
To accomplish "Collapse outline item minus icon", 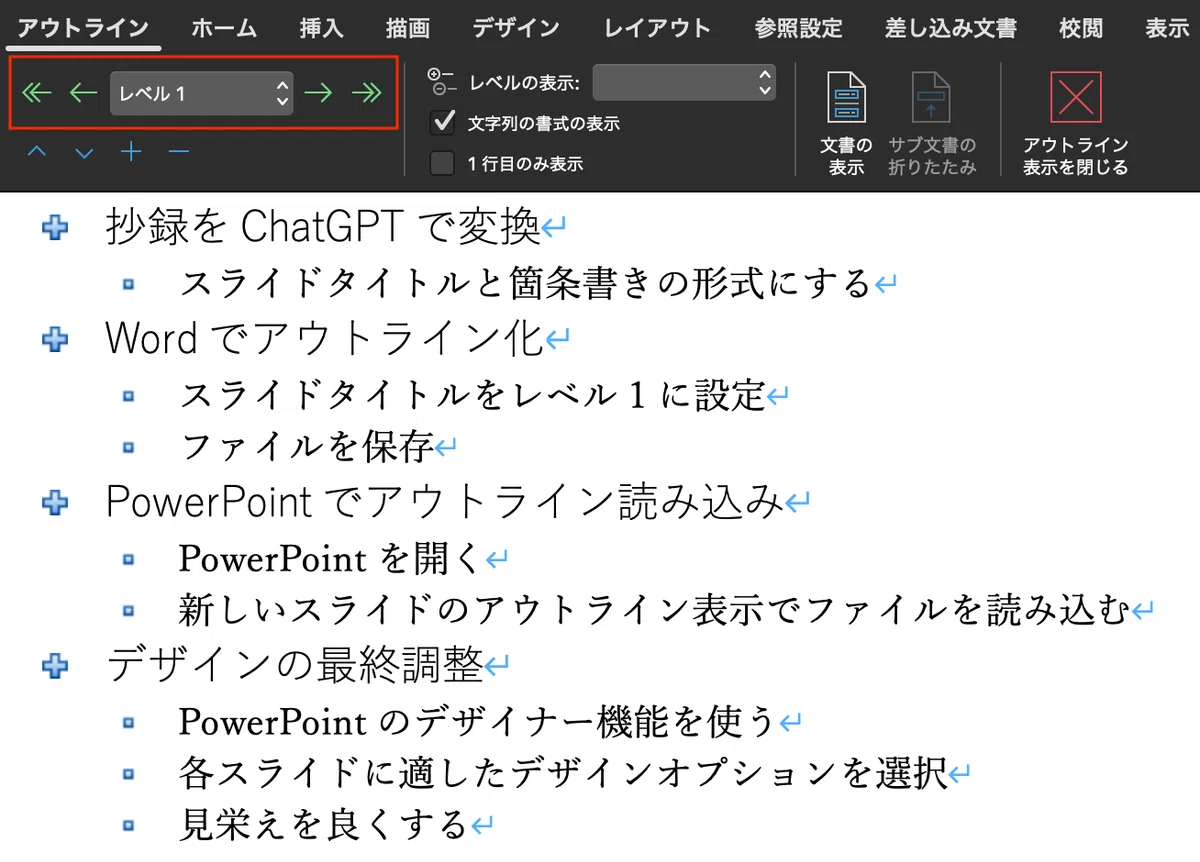I will [179, 152].
